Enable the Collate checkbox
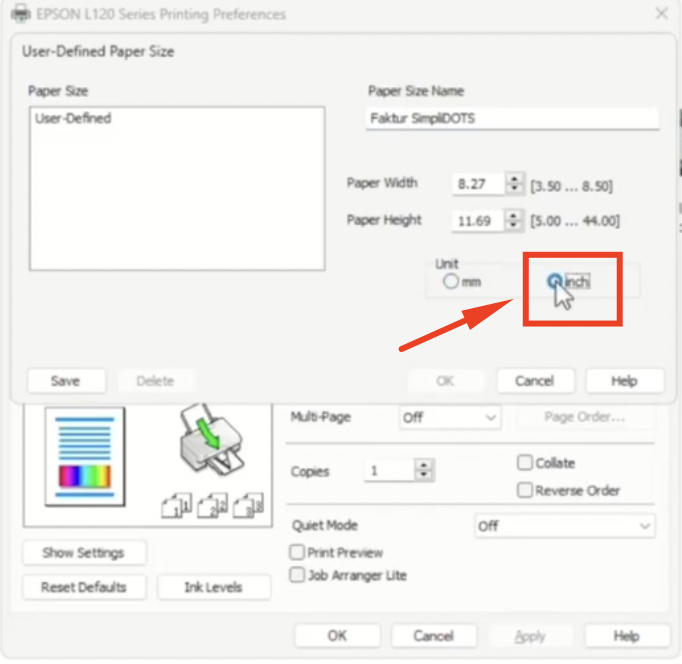 pyautogui.click(x=525, y=463)
